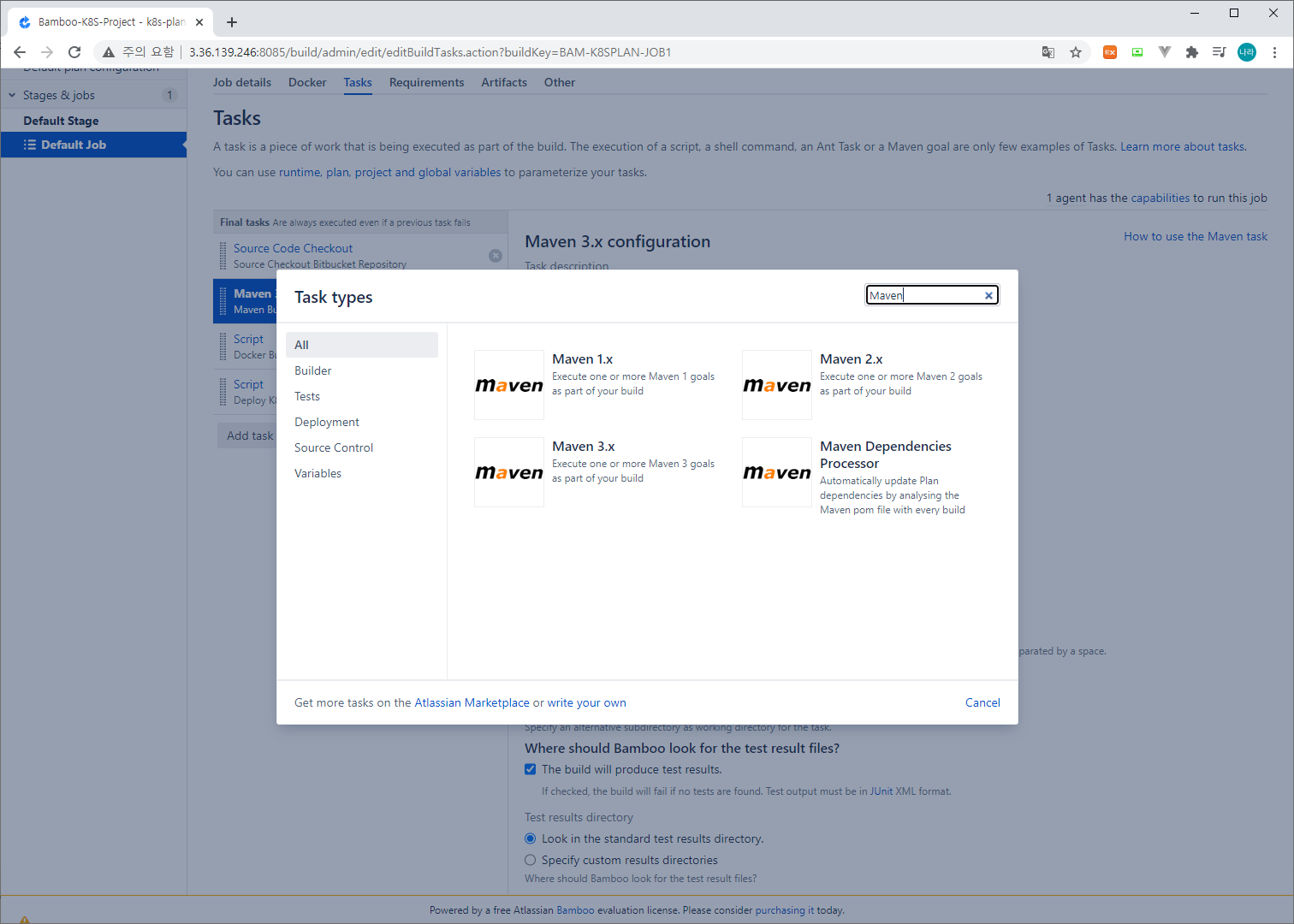Switch to the Job details tab
The width and height of the screenshot is (1294, 924).
coord(242,82)
